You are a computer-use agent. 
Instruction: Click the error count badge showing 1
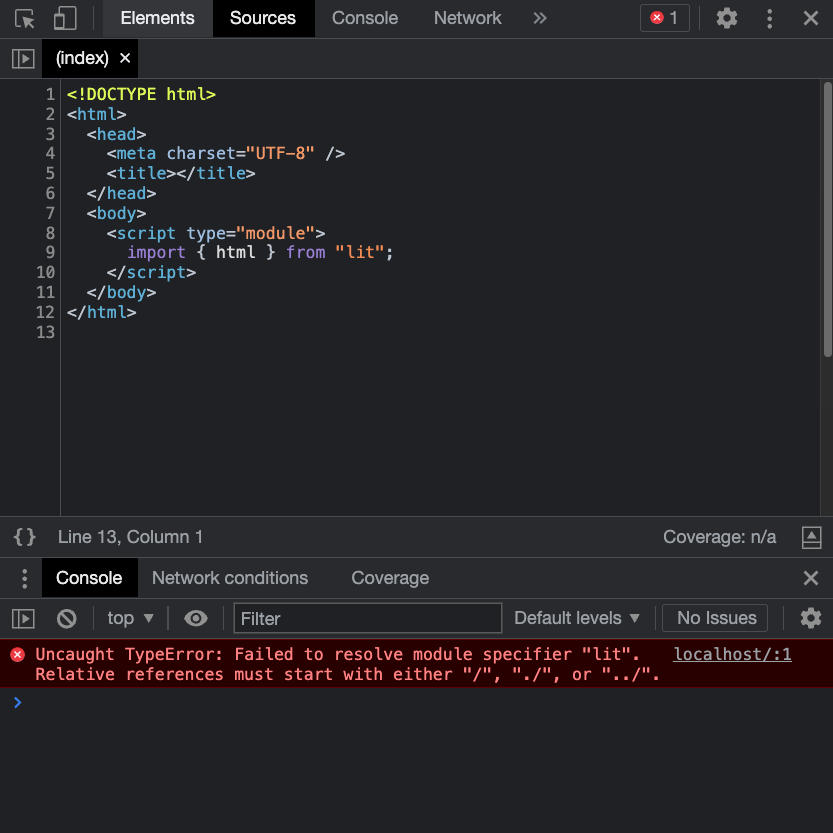(665, 18)
